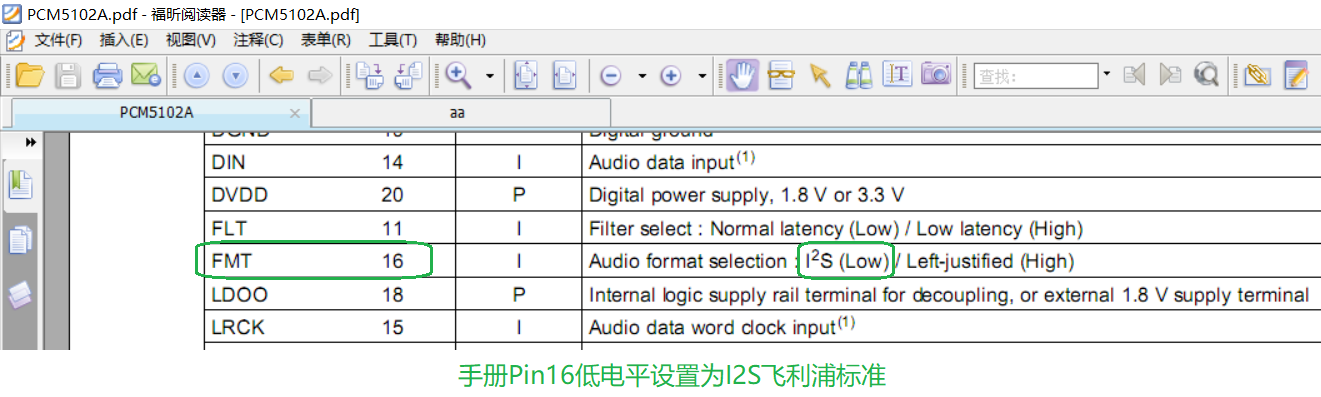Expand the side navigation panel arrows
The width and height of the screenshot is (1321, 397).
click(30, 142)
